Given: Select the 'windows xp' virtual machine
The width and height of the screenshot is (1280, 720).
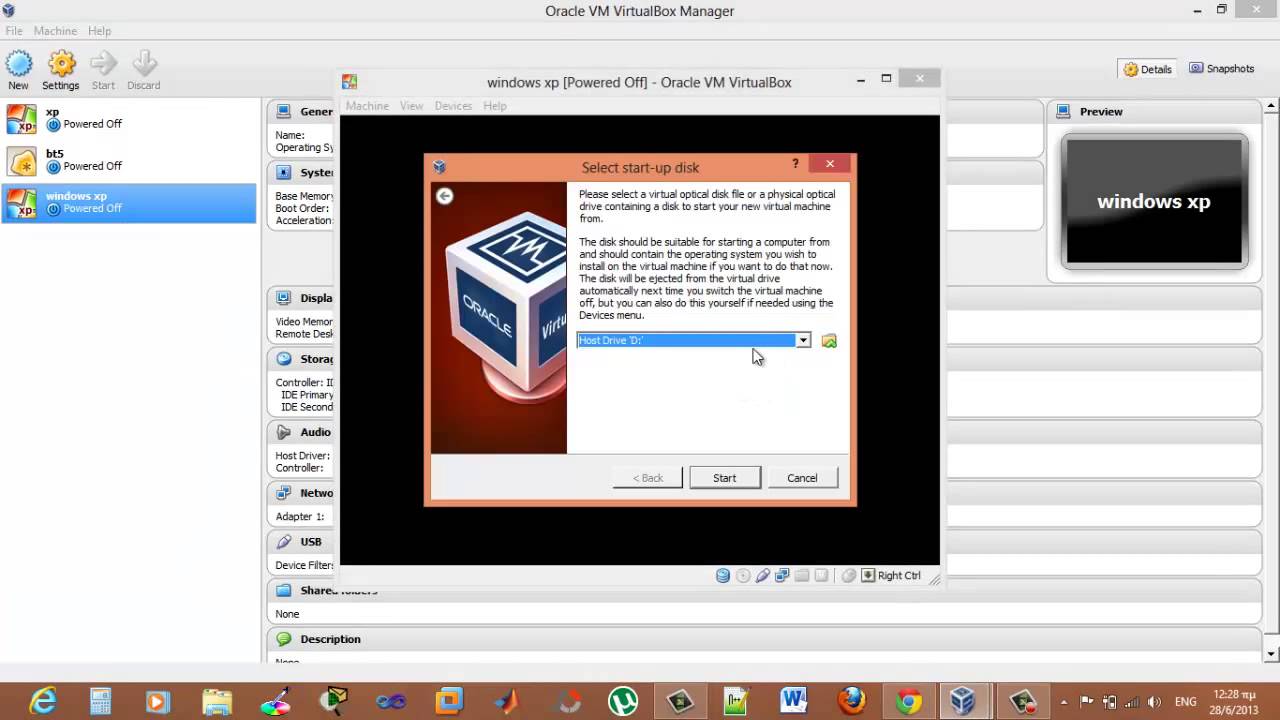Looking at the screenshot, I should (x=129, y=203).
